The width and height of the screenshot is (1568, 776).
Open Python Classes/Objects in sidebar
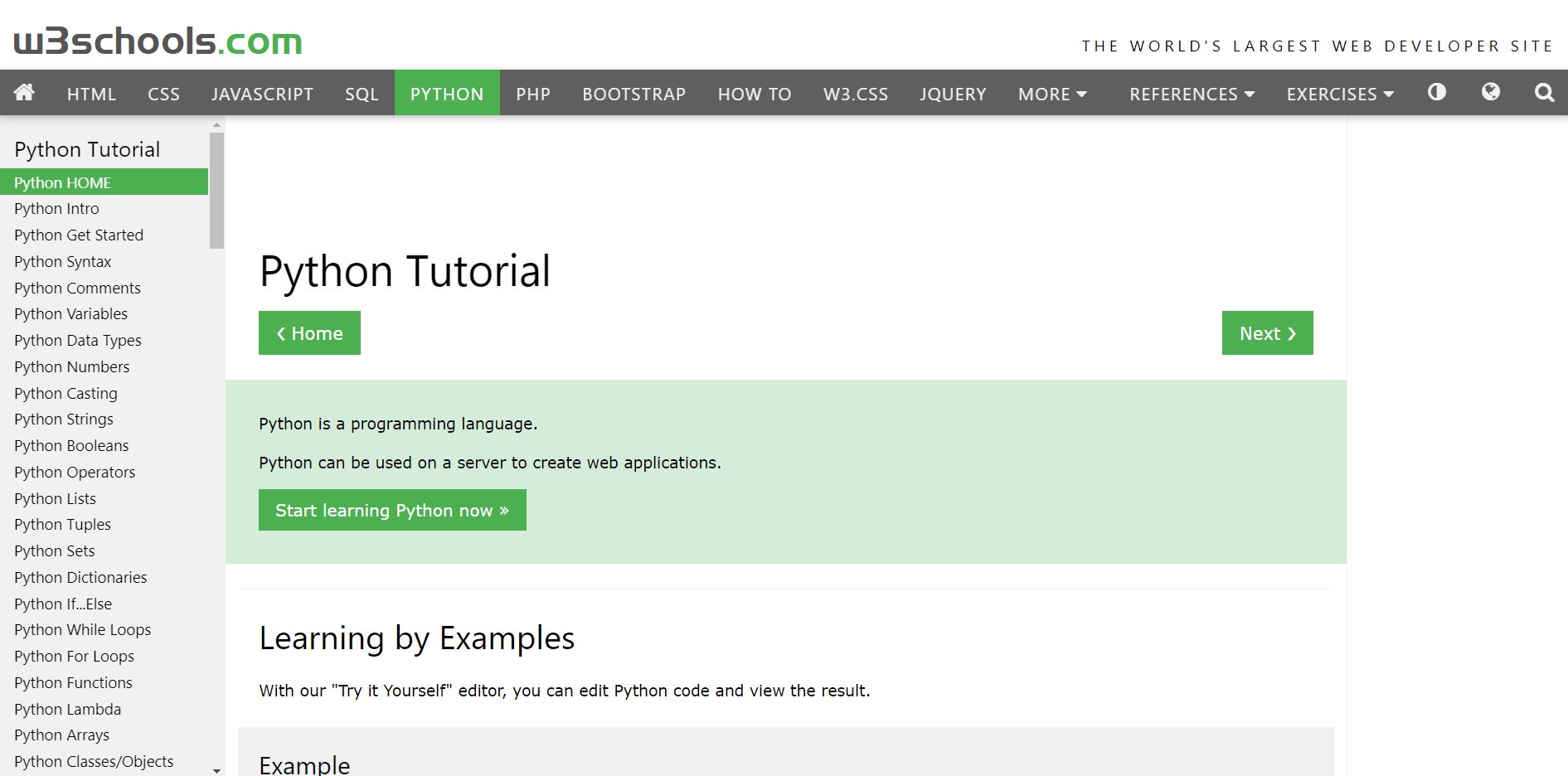[94, 761]
